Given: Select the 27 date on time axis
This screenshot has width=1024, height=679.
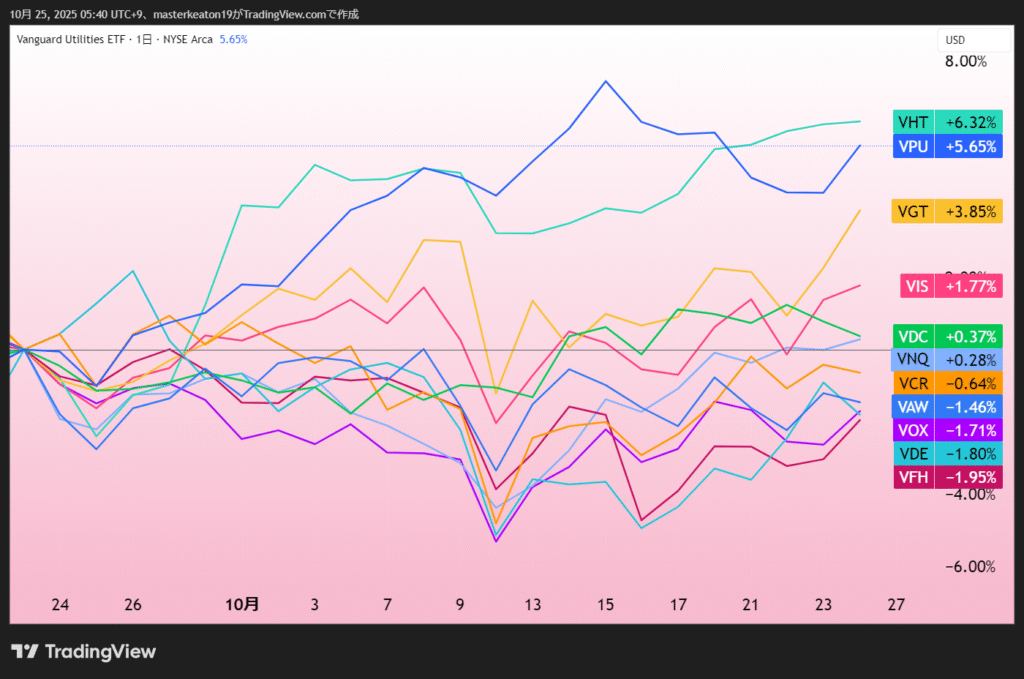Looking at the screenshot, I should coord(896,604).
